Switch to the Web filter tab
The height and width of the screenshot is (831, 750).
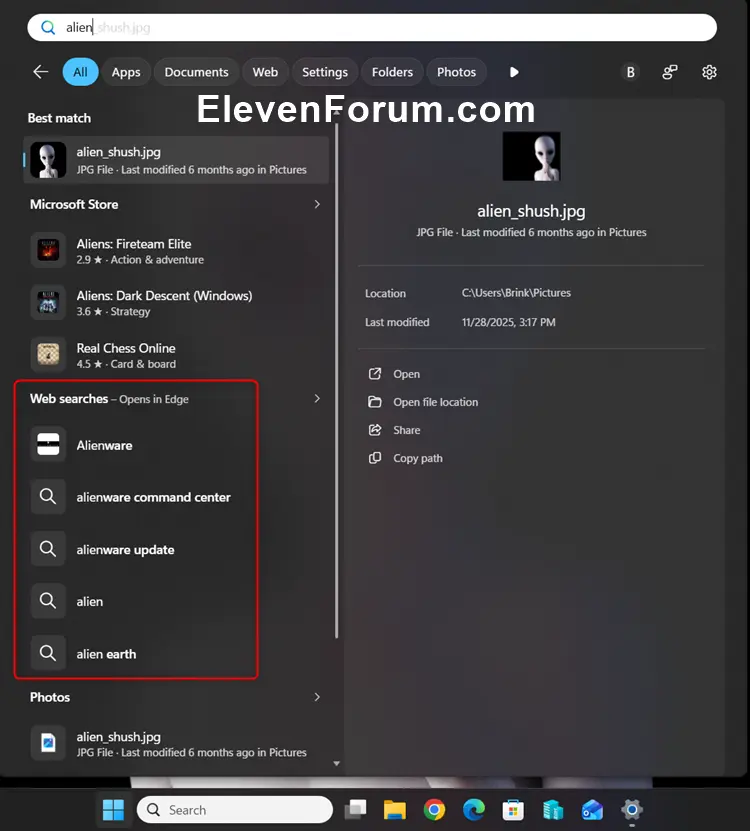[x=265, y=72]
